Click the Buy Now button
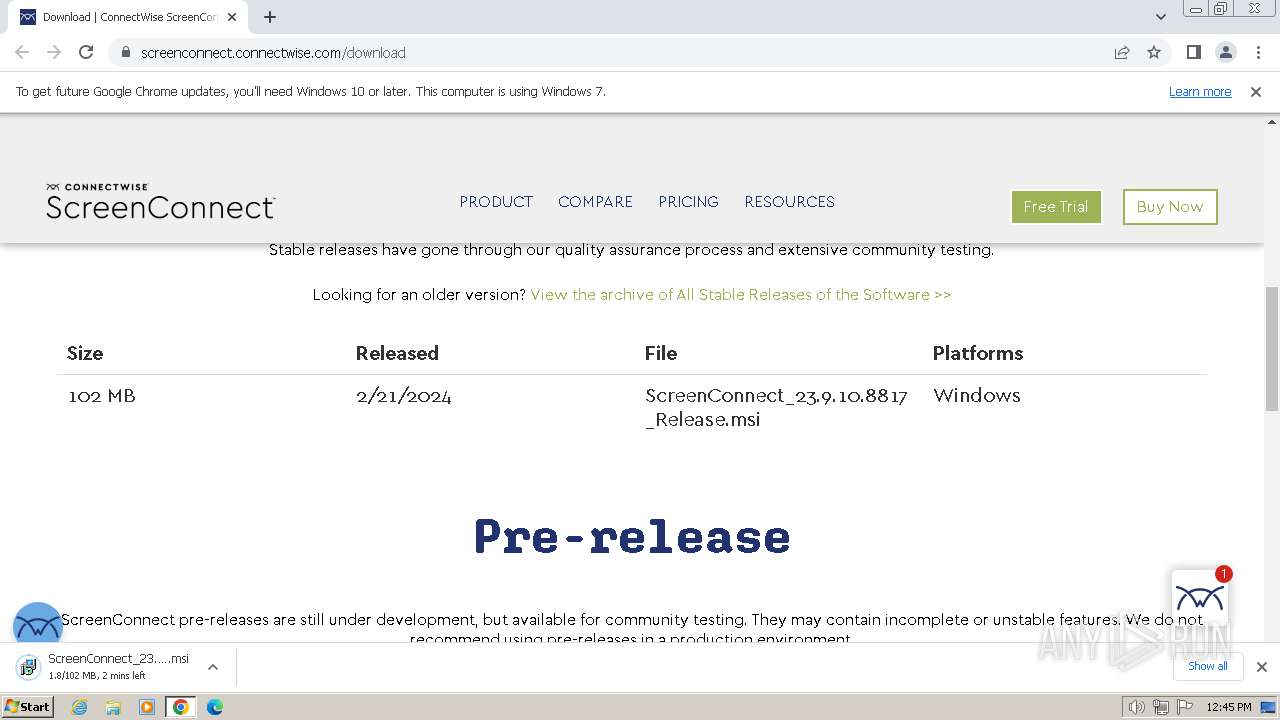The image size is (1280, 720). point(1170,207)
